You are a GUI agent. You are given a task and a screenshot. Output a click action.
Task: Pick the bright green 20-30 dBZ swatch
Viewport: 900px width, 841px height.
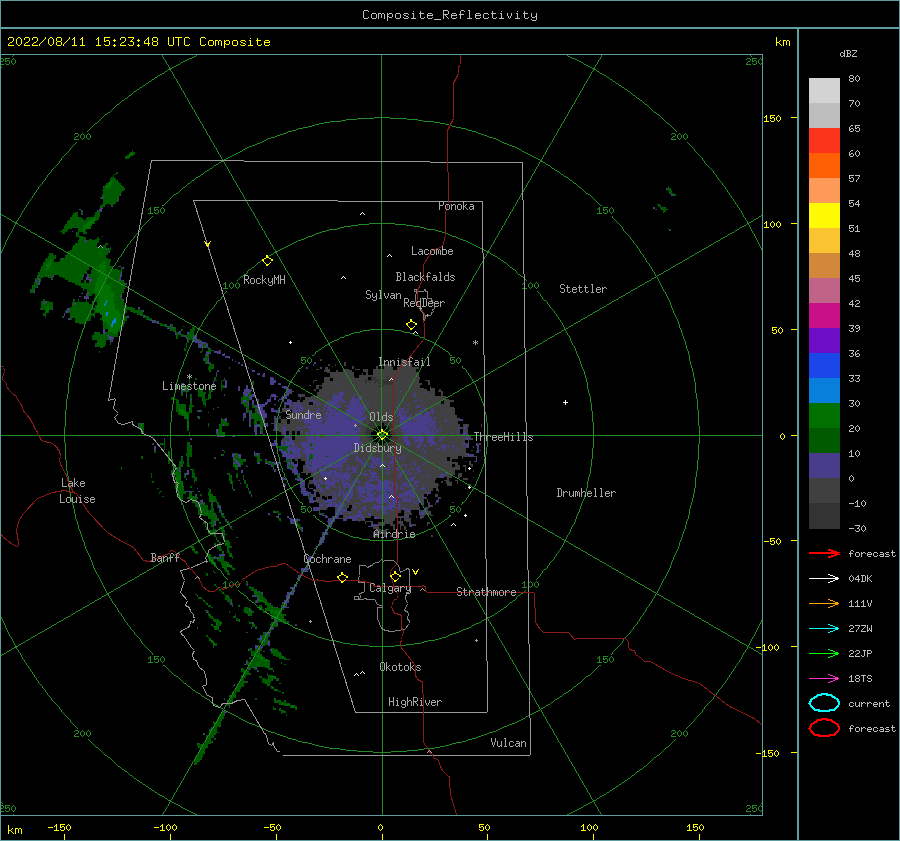[824, 416]
